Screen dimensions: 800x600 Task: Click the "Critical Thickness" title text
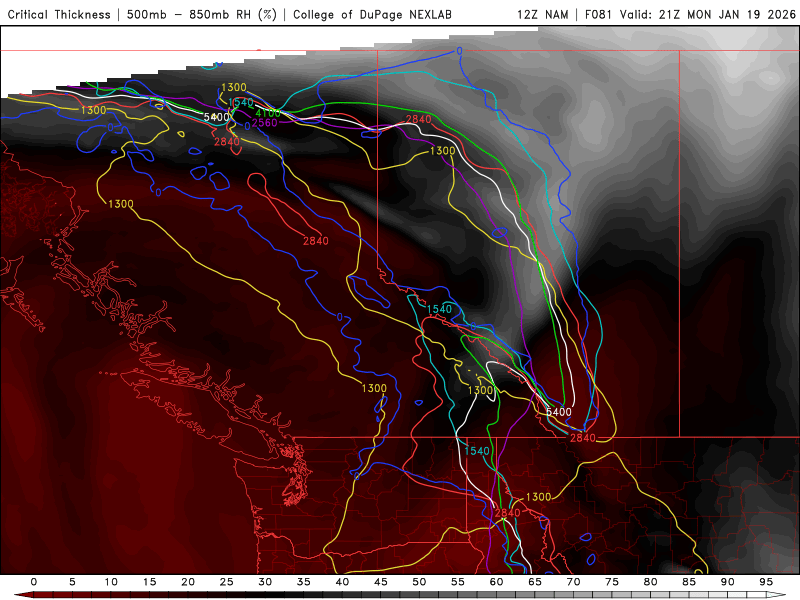(x=59, y=14)
